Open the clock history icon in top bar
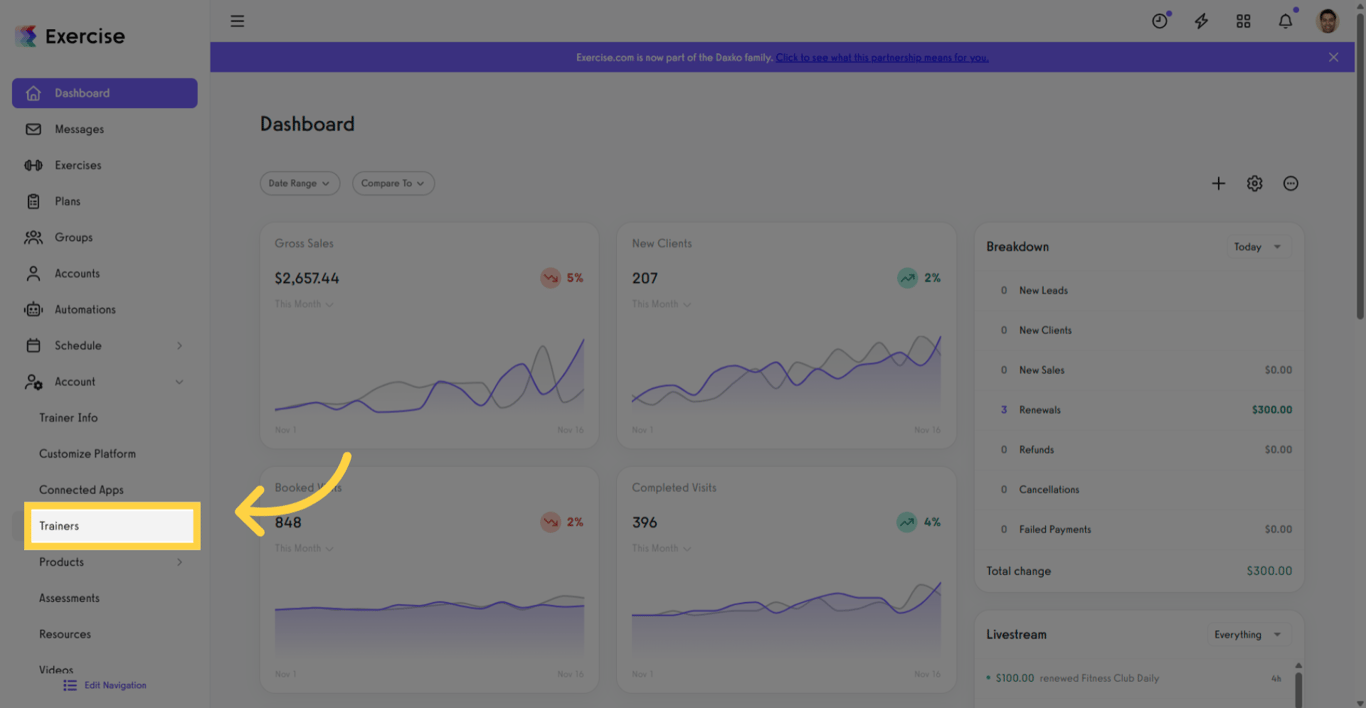 1159,20
